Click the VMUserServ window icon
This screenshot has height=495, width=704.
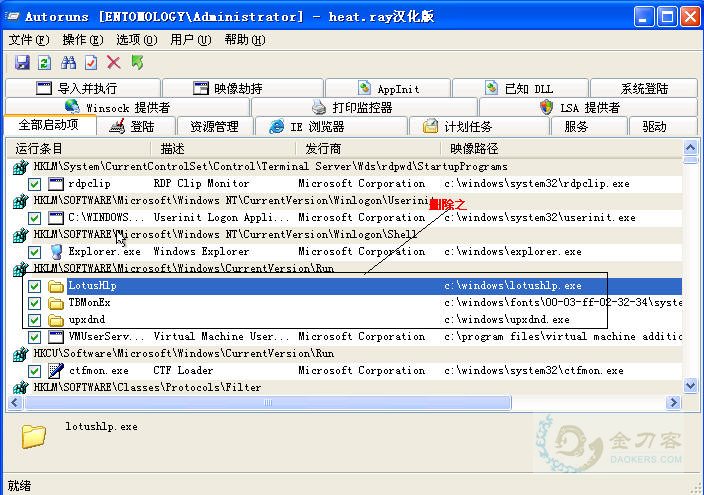56,337
